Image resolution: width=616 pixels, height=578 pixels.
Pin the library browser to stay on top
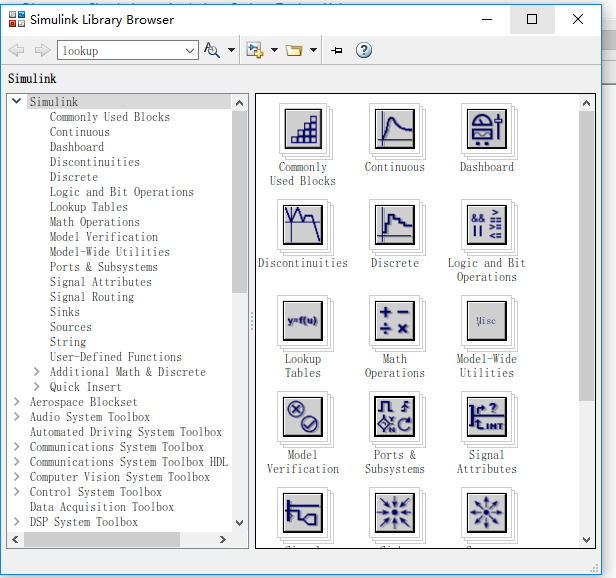pyautogui.click(x=337, y=50)
